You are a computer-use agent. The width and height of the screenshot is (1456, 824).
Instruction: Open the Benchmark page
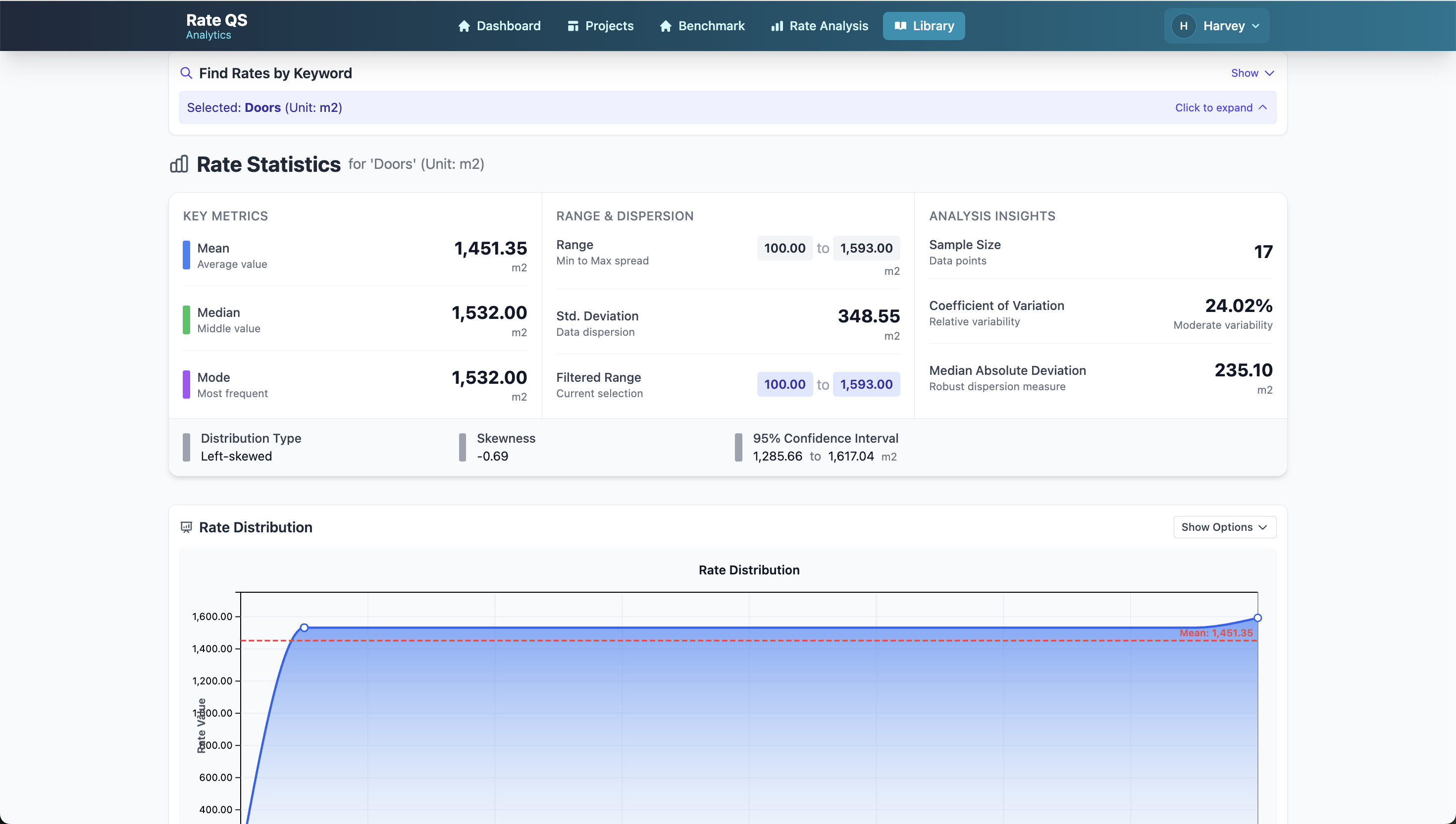pyautogui.click(x=702, y=26)
